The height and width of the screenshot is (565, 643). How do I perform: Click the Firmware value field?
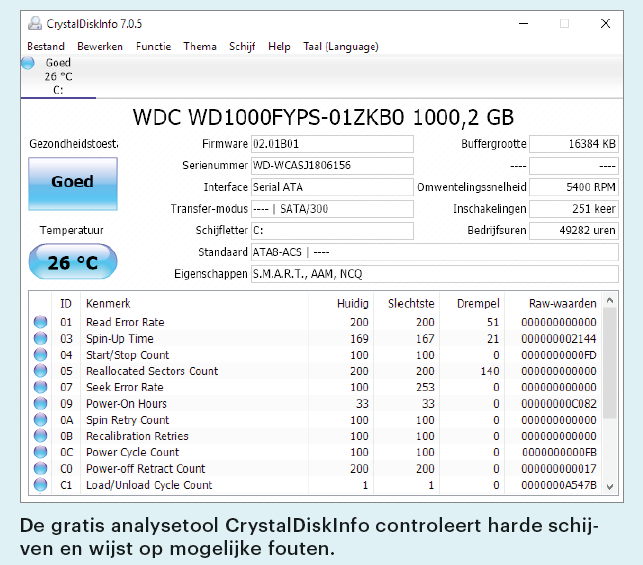(x=331, y=144)
